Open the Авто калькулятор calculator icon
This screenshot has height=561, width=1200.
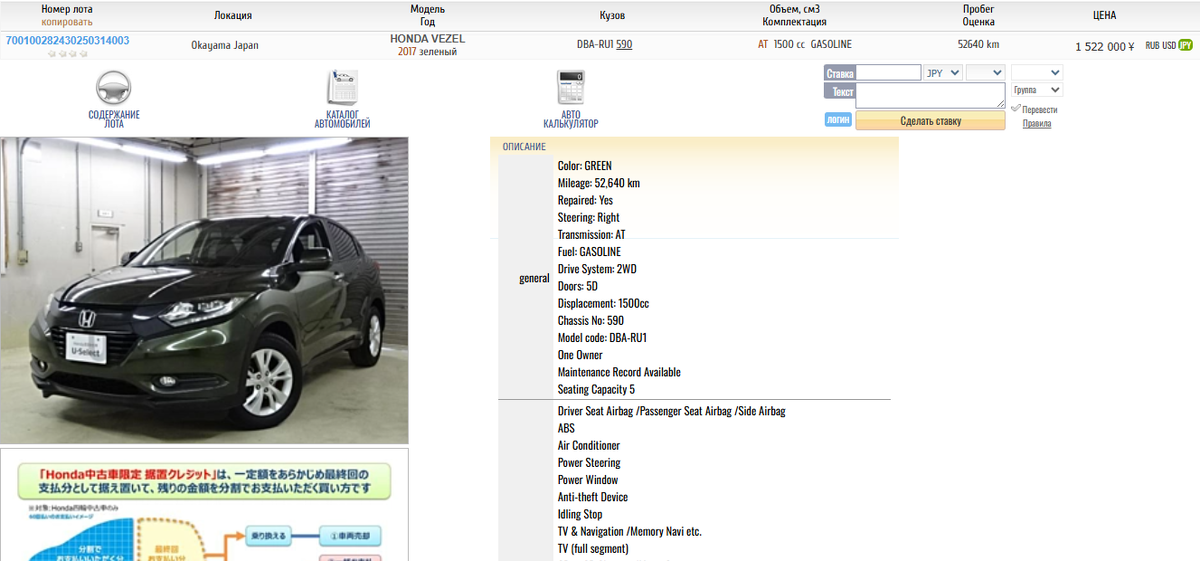[x=571, y=88]
